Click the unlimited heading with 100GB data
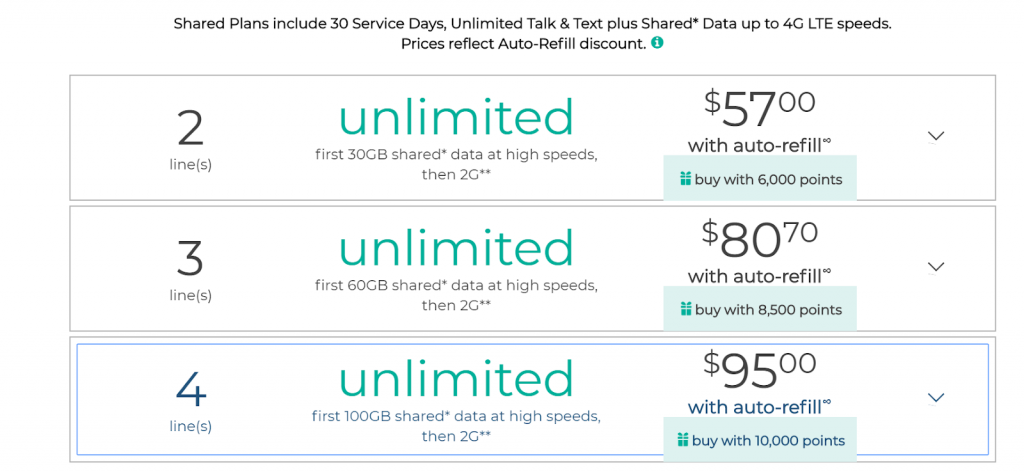 point(456,379)
